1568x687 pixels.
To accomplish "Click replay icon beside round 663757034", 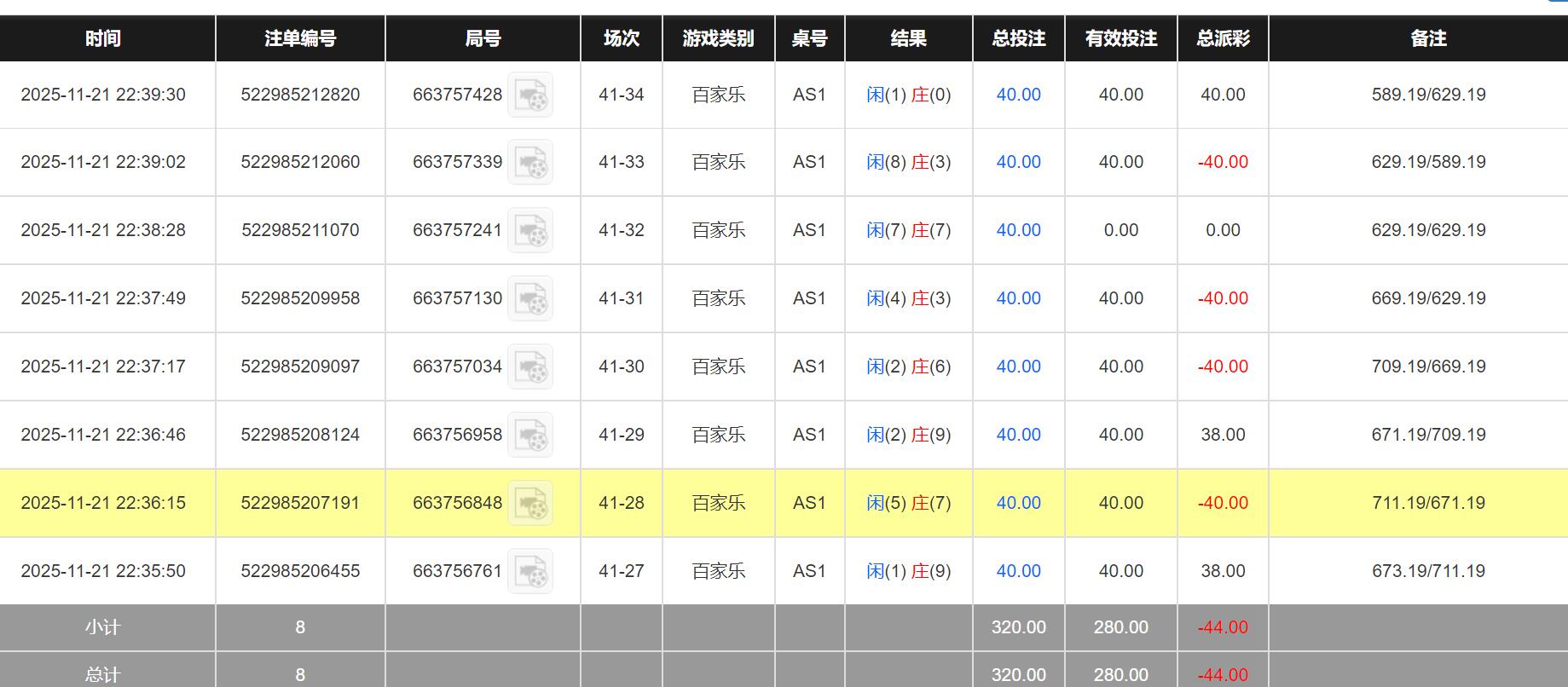I will pos(530,367).
